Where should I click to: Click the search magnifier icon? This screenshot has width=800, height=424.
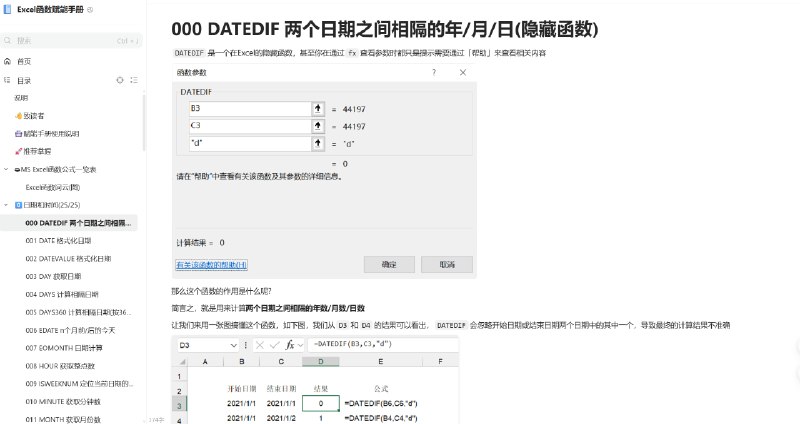click(8, 40)
